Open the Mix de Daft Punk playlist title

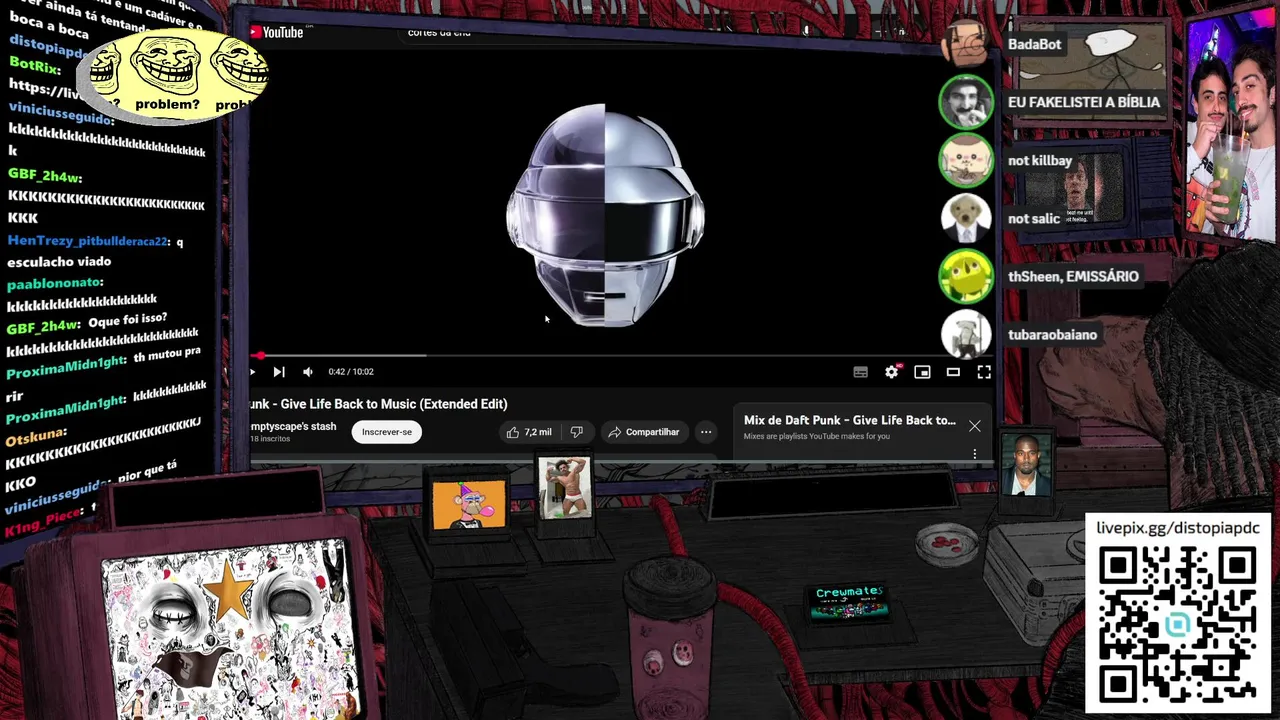click(849, 420)
